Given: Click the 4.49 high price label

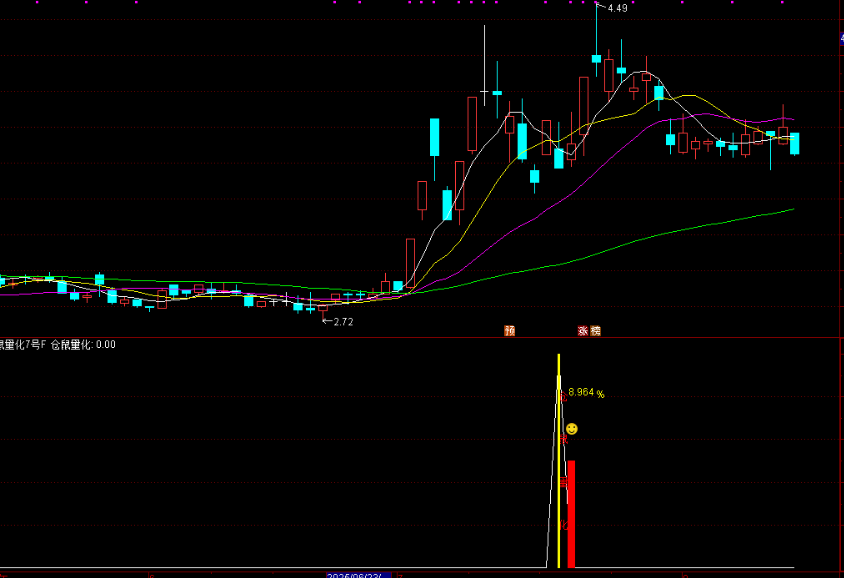Looking at the screenshot, I should [617, 9].
